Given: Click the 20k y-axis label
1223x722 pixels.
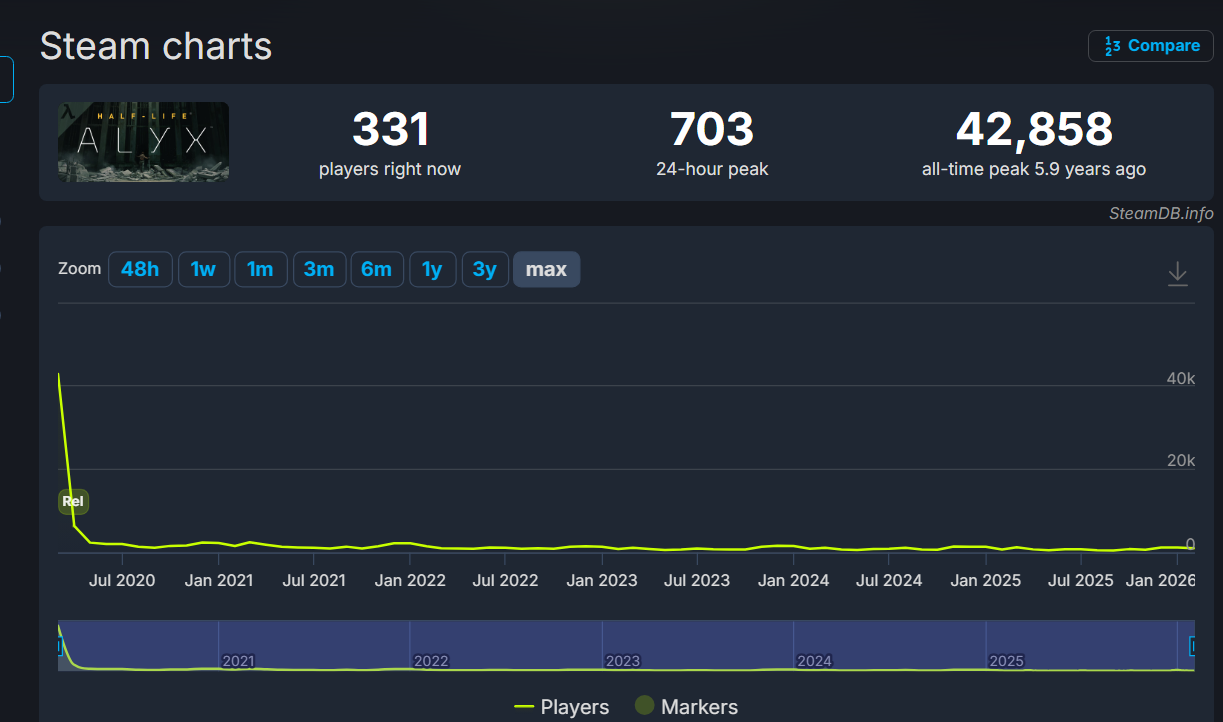Looking at the screenshot, I should point(1181,461).
